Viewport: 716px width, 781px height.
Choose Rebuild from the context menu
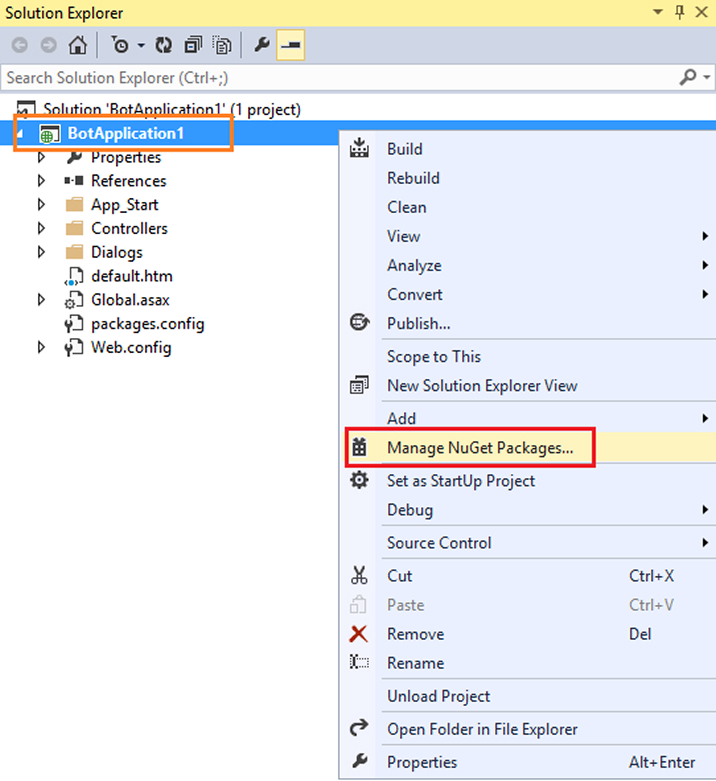[x=528, y=178]
